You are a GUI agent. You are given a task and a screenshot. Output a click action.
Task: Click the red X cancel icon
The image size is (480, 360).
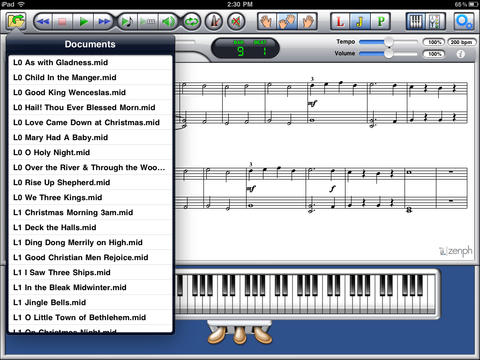(236, 22)
